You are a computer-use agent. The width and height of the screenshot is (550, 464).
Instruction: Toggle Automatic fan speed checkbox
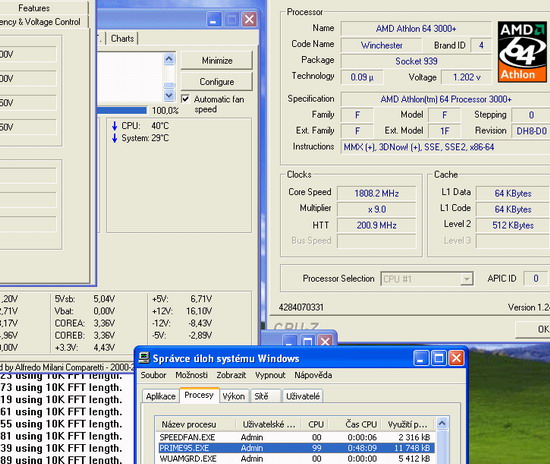pos(185,99)
